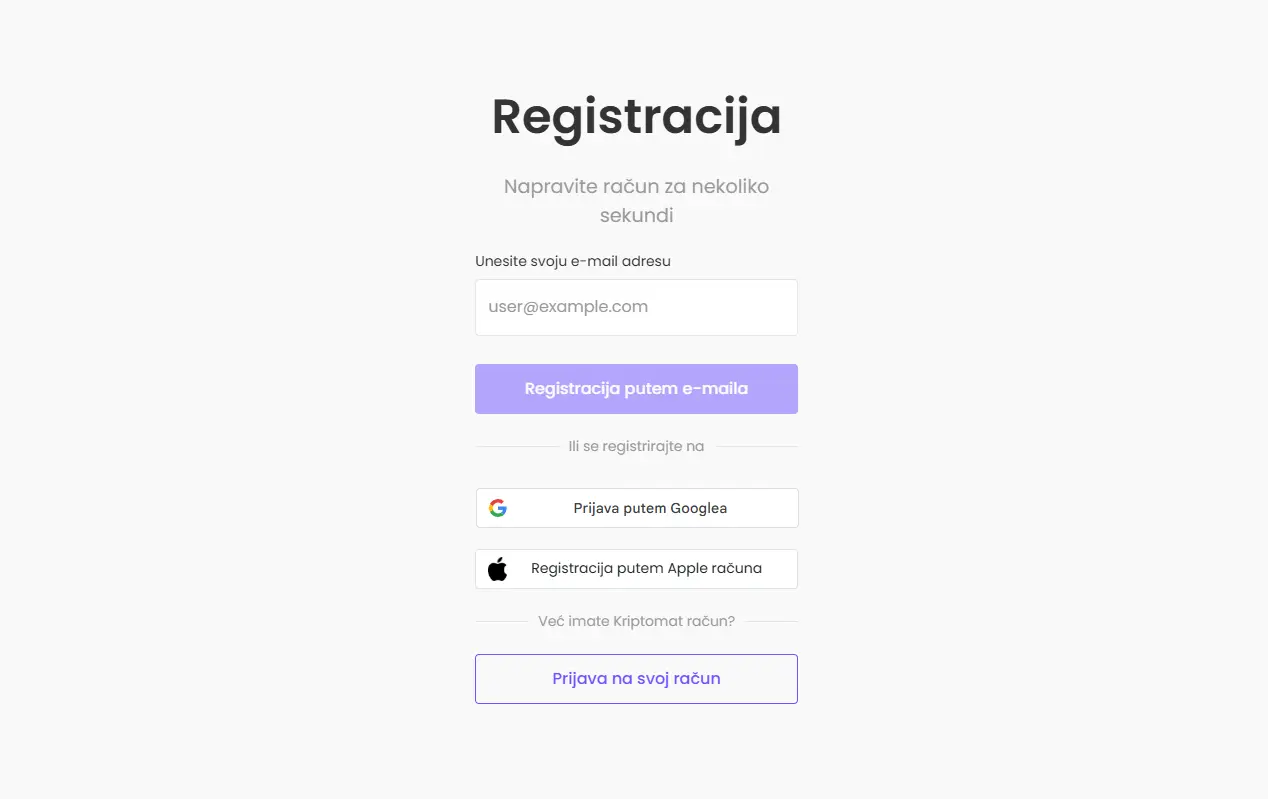Click the login option below Kriptomat account question
The height and width of the screenshot is (799, 1268).
tap(636, 678)
